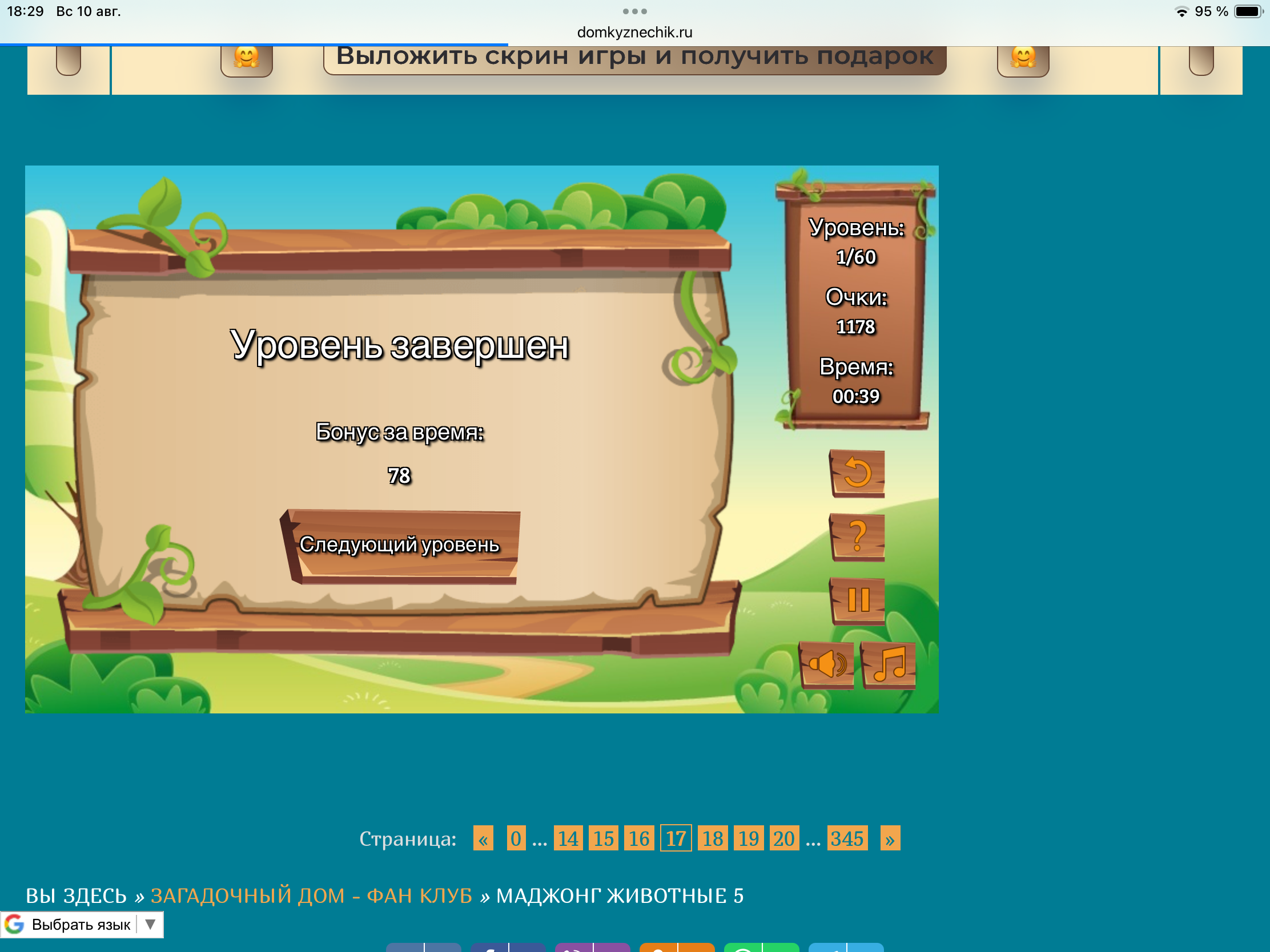
Task: Click Выложить скрин игры и получить подарок
Action: coord(634,57)
